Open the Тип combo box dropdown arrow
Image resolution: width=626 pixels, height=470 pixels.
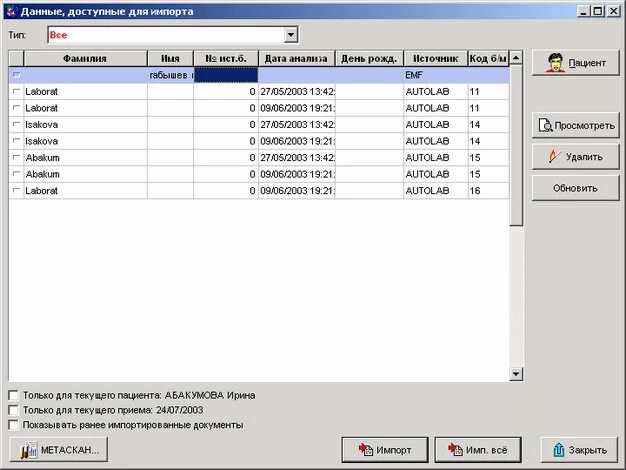click(x=291, y=35)
